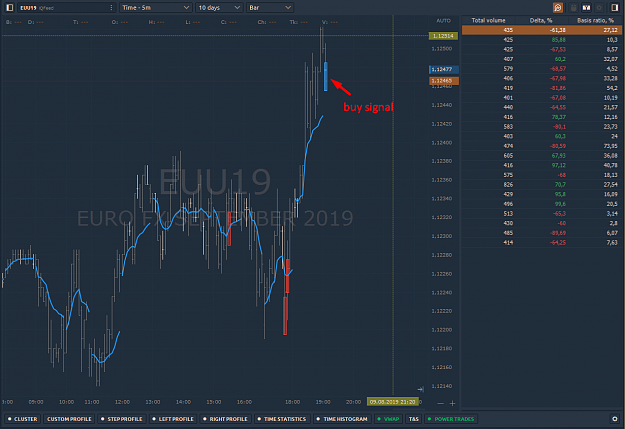625x429 pixels.
Task: Select the row with total volume 496
Action: 542,204
